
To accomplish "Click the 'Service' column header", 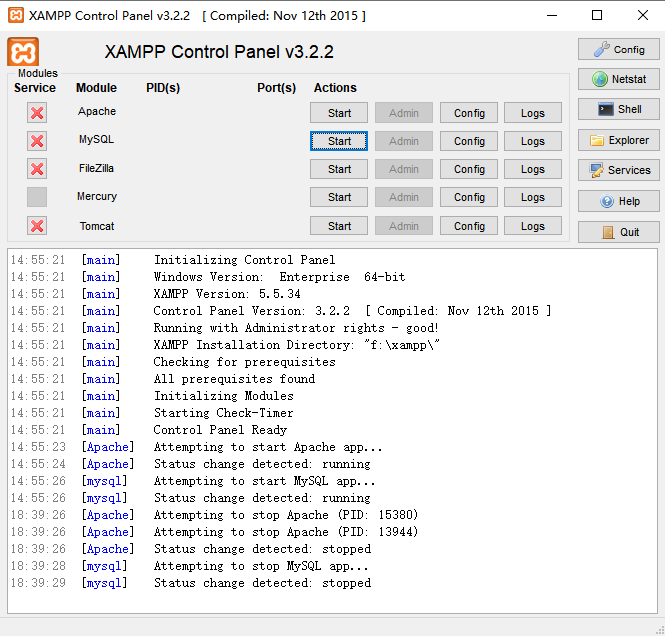I will pyautogui.click(x=35, y=88).
